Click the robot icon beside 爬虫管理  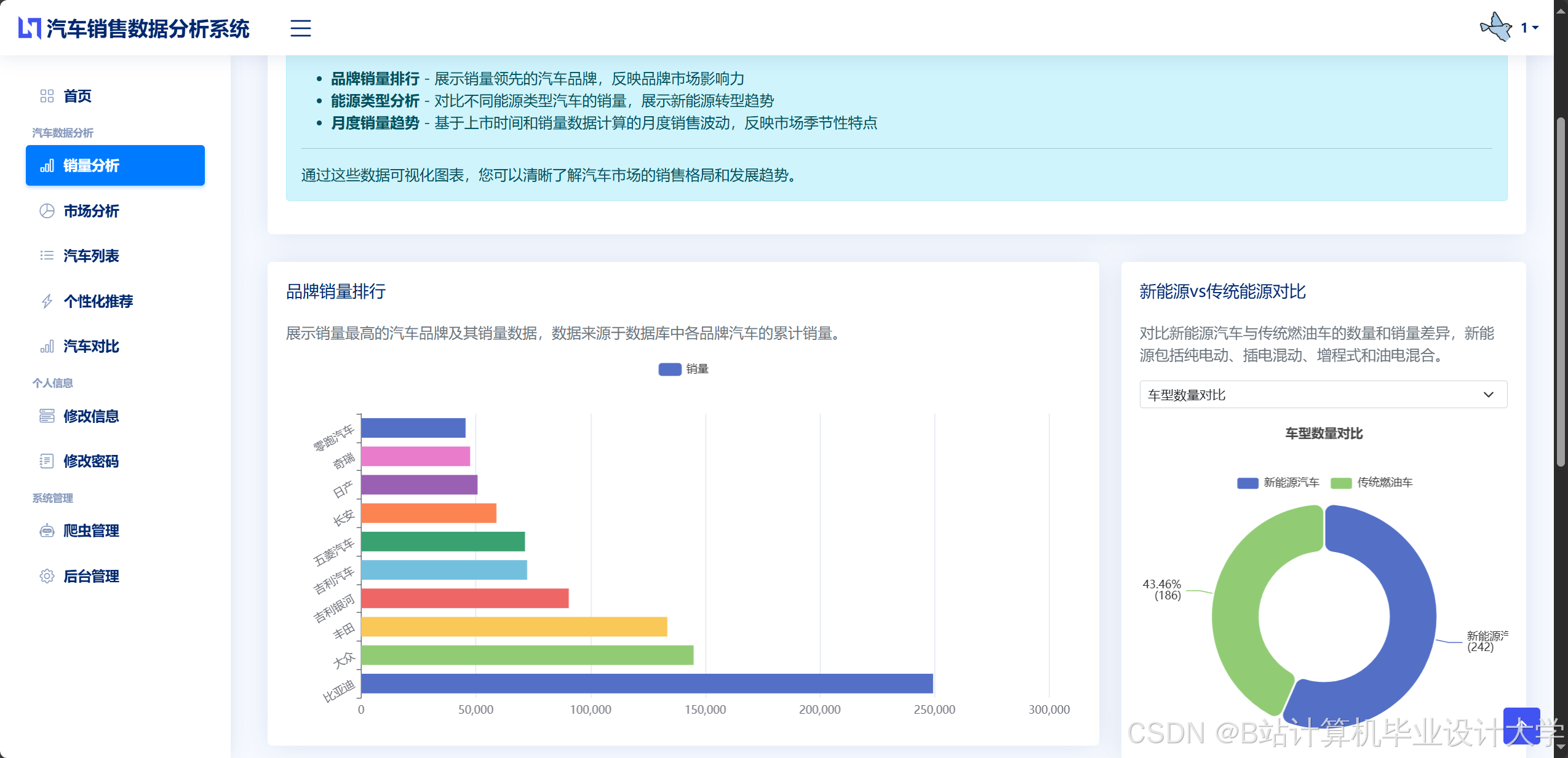point(47,531)
